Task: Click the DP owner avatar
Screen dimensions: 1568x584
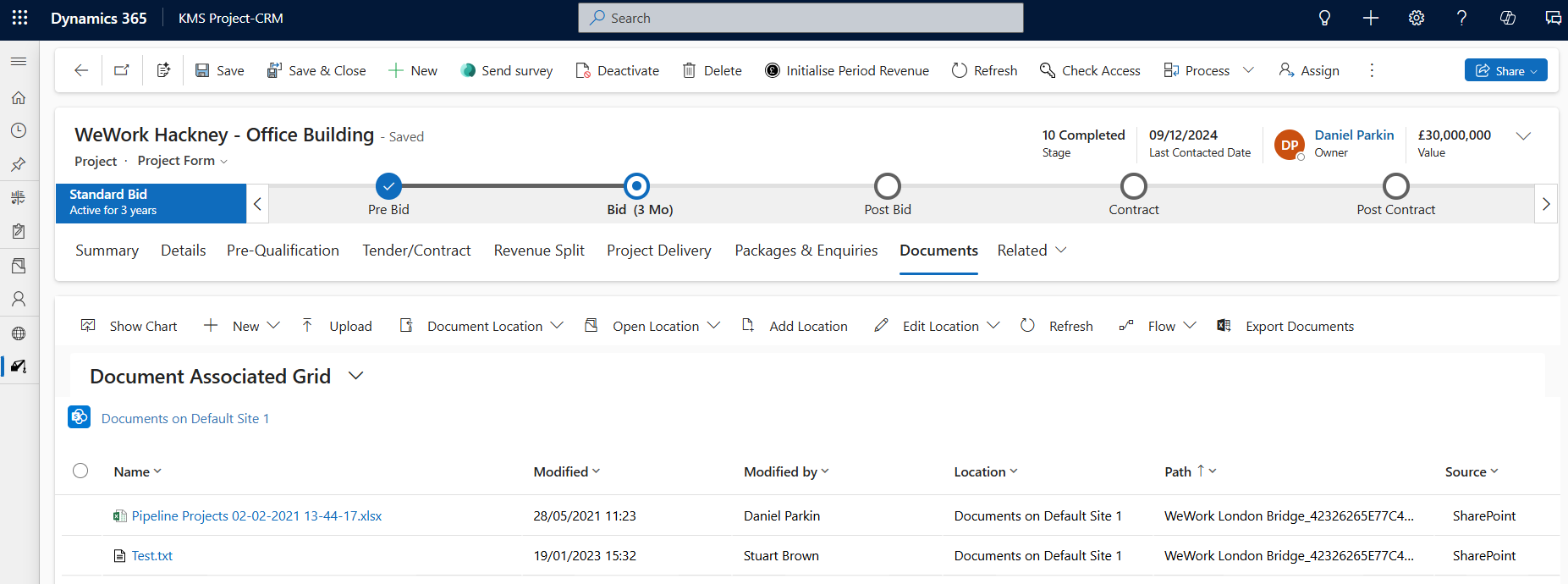Action: 1289,145
